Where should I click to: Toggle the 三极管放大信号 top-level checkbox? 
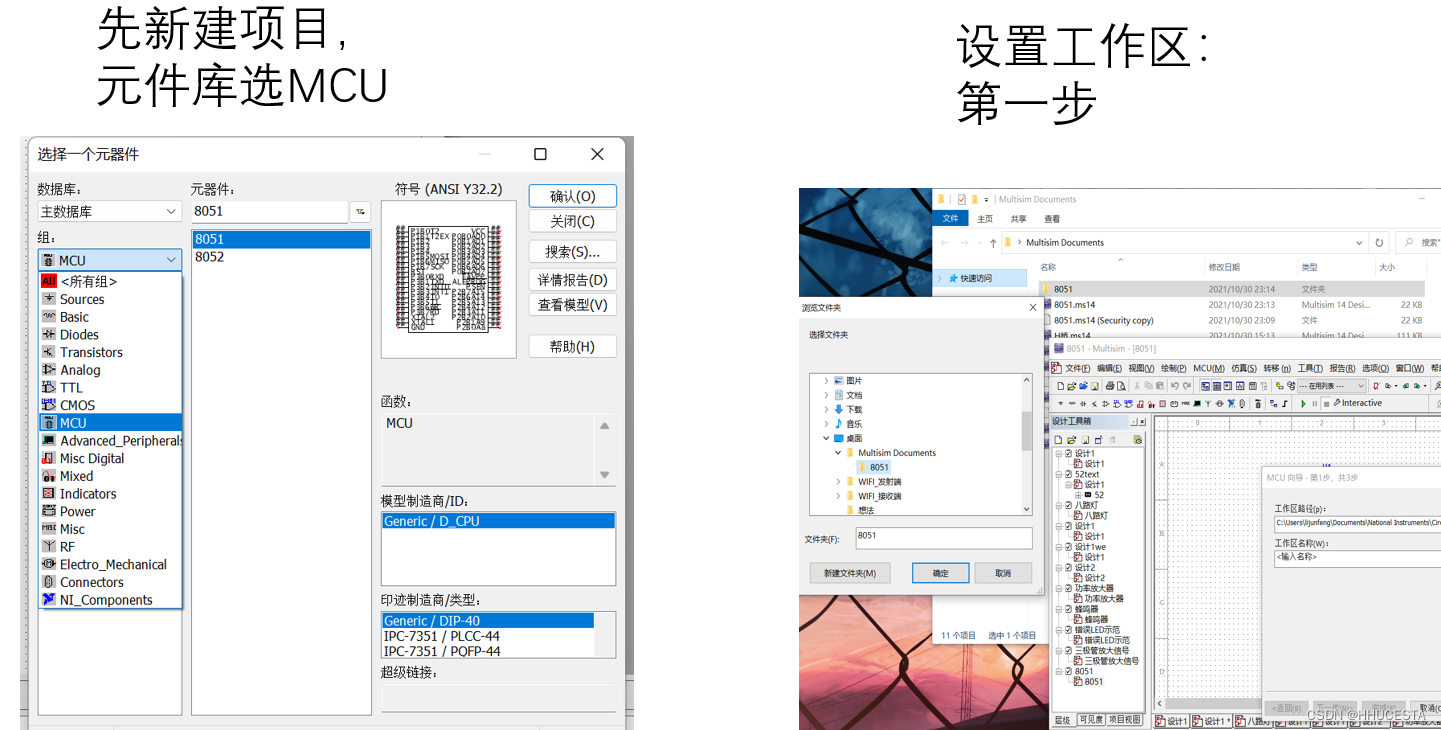point(1068,651)
